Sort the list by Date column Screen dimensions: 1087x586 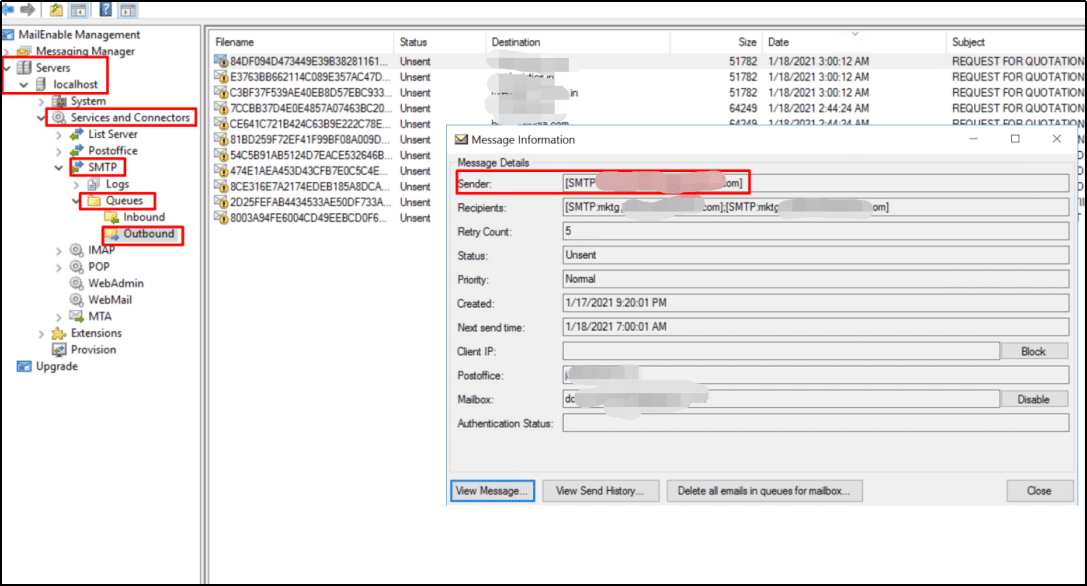coord(854,42)
